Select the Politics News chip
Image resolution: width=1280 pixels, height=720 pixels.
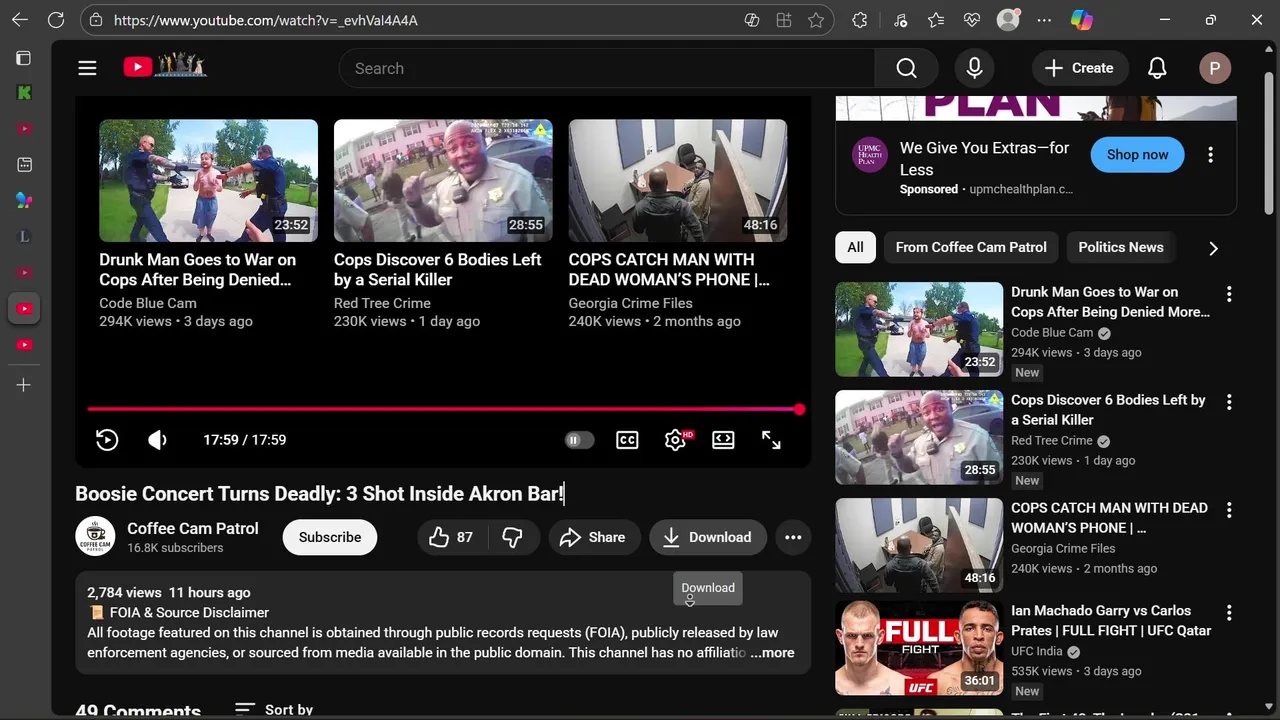(1121, 247)
